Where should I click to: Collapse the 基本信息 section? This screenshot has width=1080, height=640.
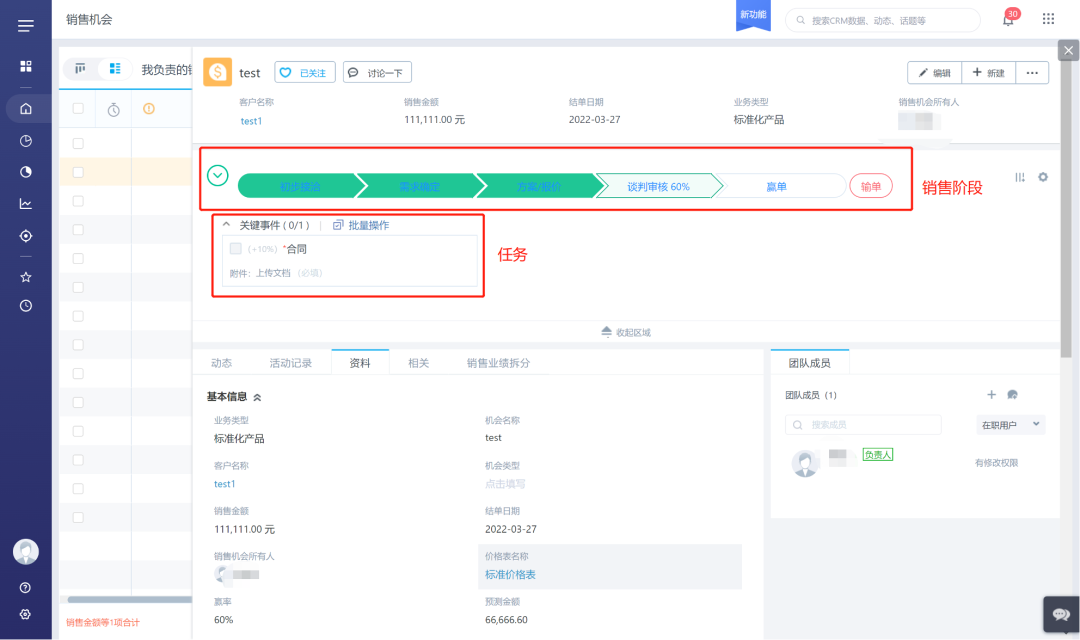point(257,397)
